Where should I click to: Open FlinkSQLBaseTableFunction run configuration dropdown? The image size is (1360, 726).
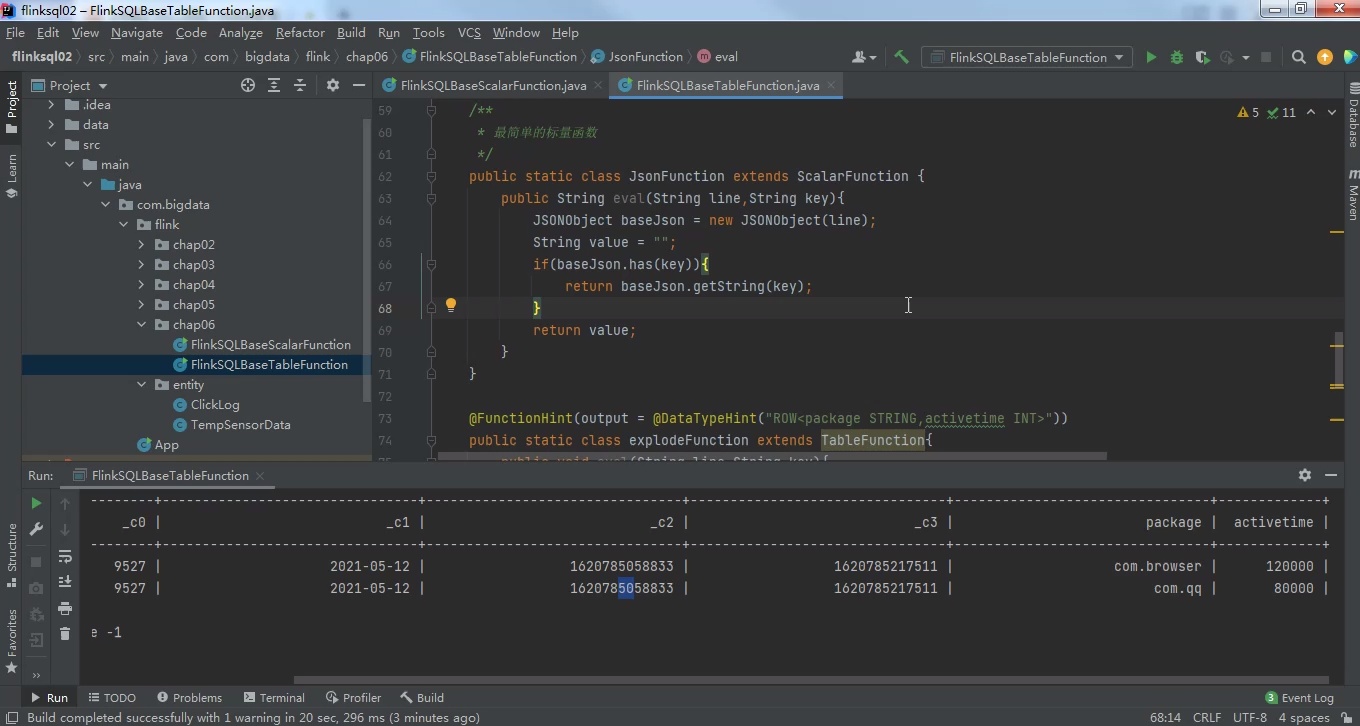click(1028, 57)
